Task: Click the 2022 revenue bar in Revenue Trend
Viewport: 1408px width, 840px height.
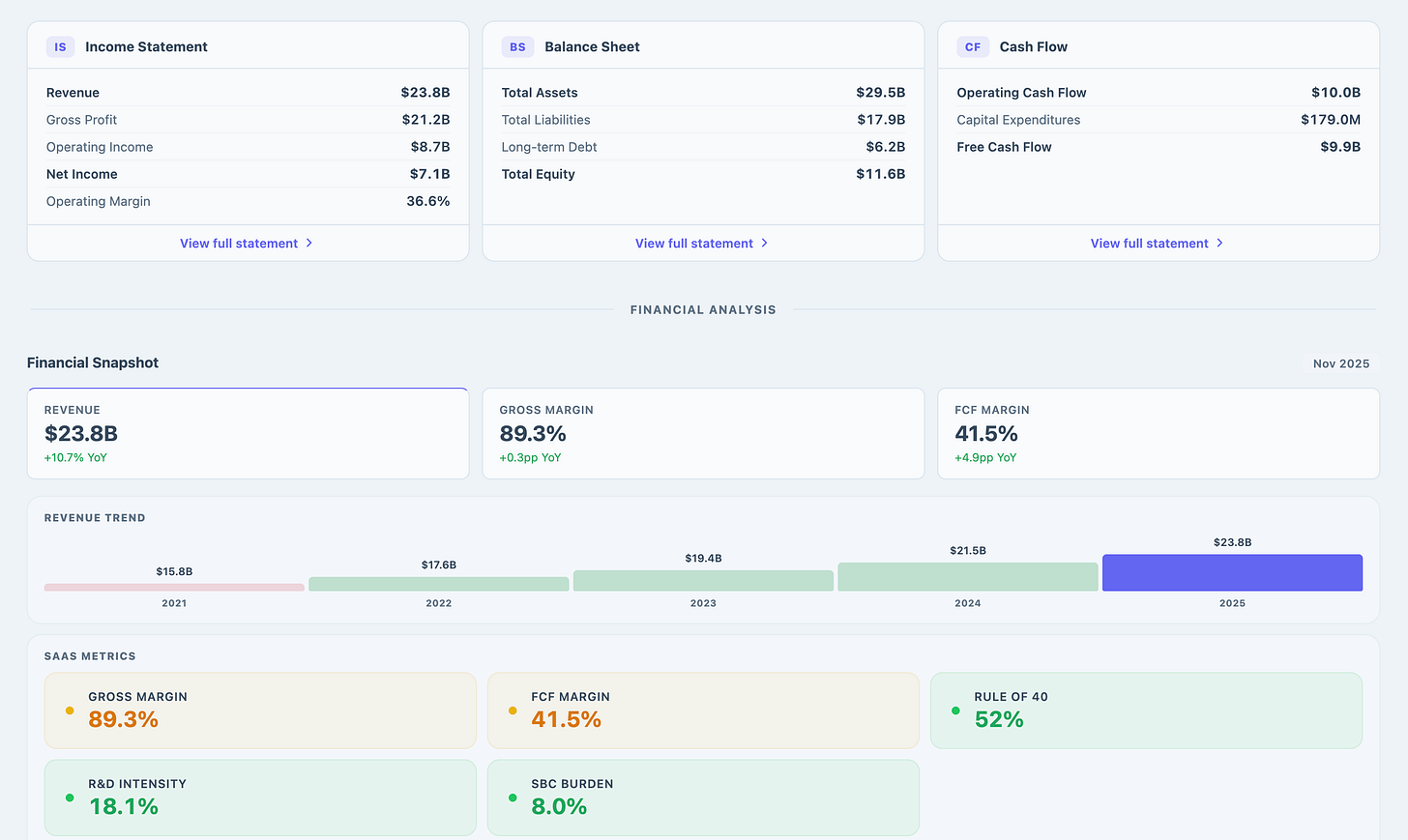Action: (439, 584)
